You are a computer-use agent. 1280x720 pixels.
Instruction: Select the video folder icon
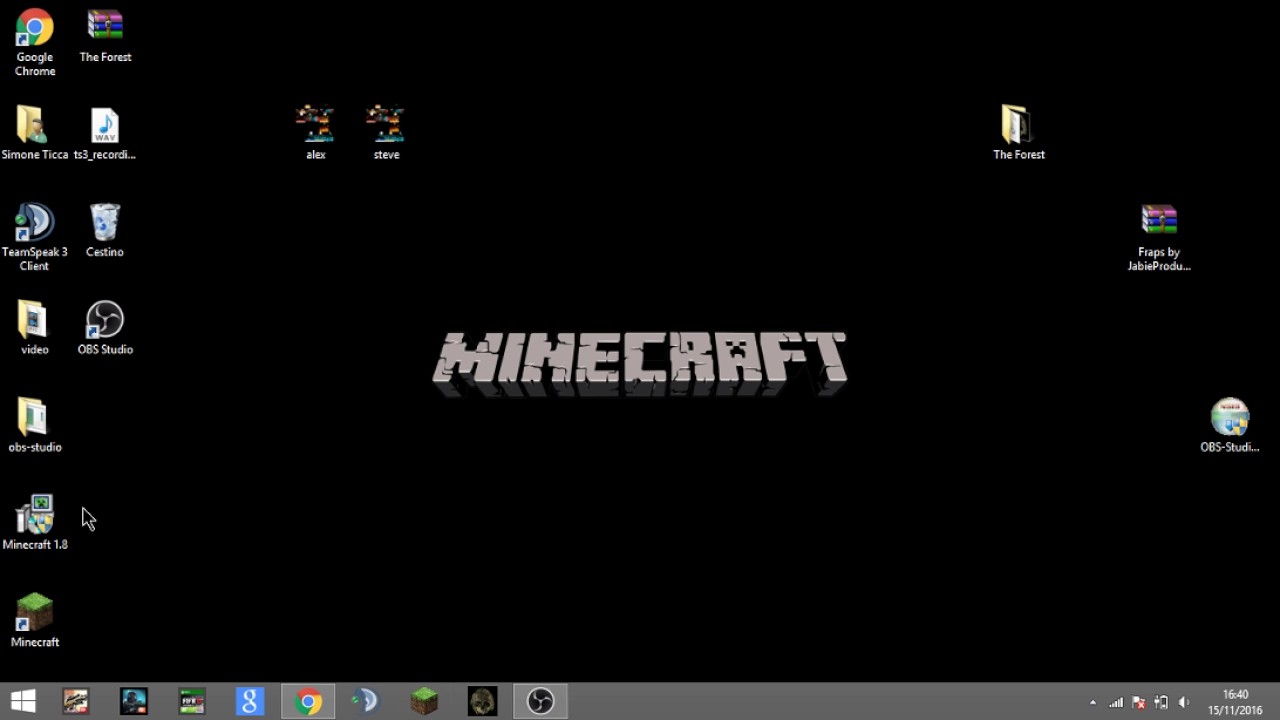pos(34,328)
